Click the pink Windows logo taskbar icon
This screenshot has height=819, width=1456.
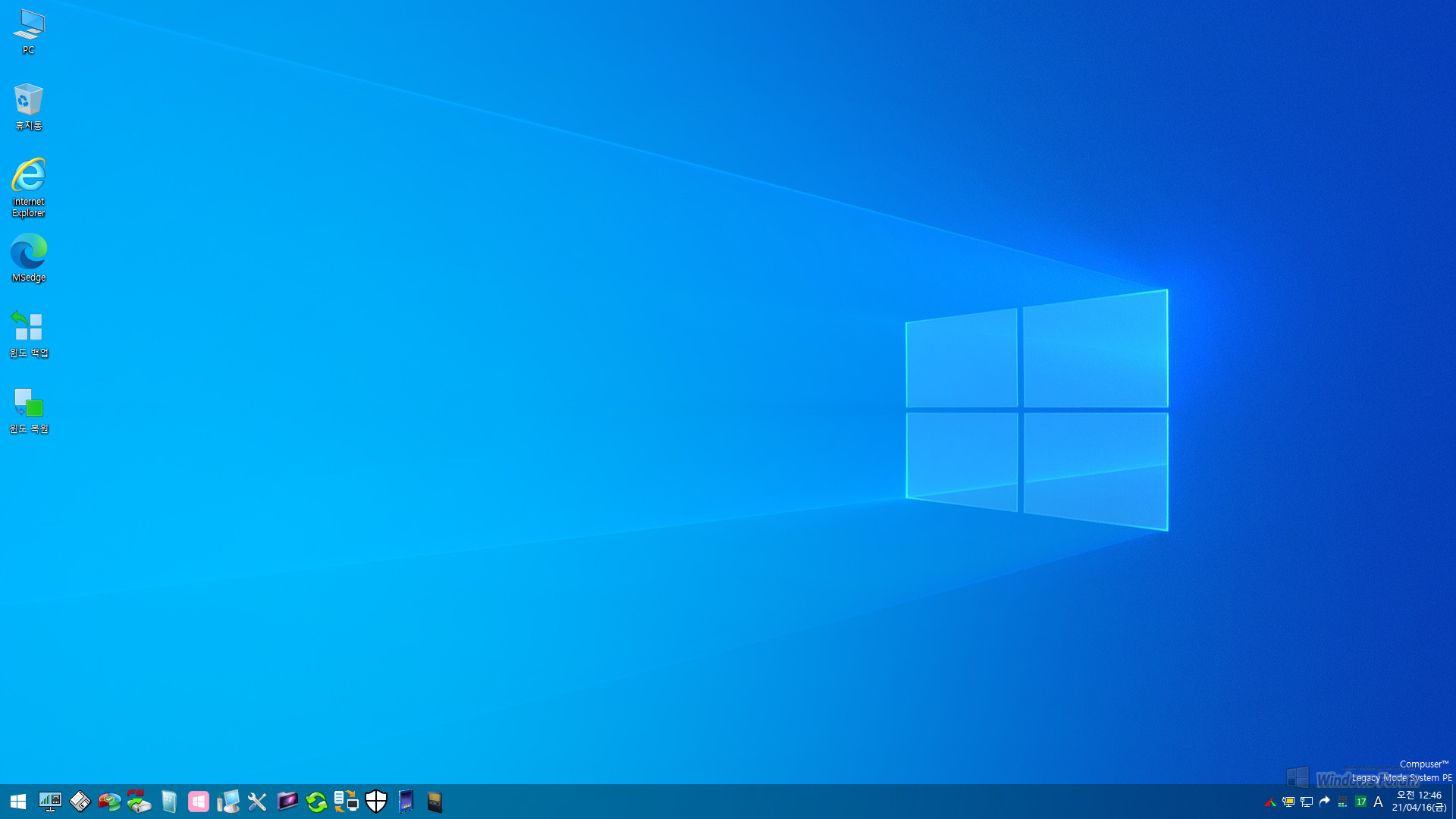tap(198, 802)
